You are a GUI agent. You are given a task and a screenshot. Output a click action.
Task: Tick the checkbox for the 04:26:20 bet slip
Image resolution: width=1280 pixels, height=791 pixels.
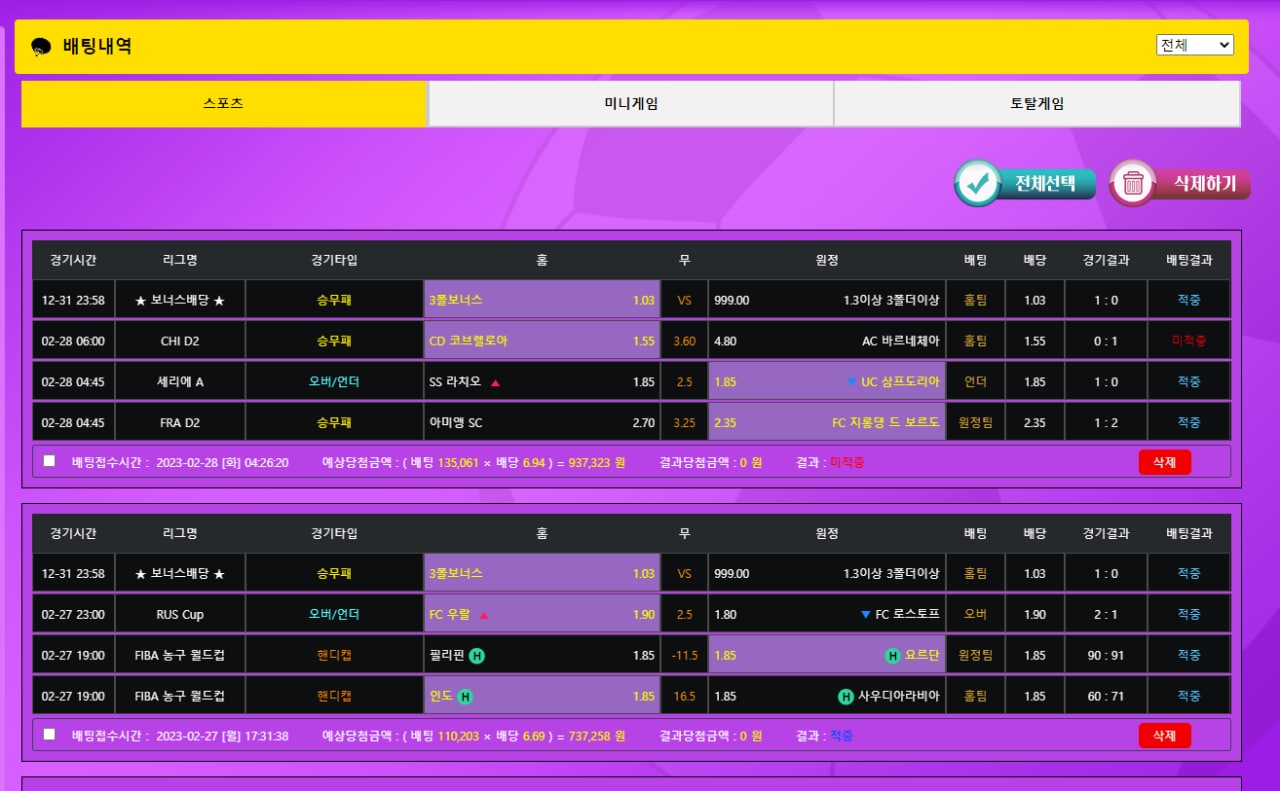[49, 461]
